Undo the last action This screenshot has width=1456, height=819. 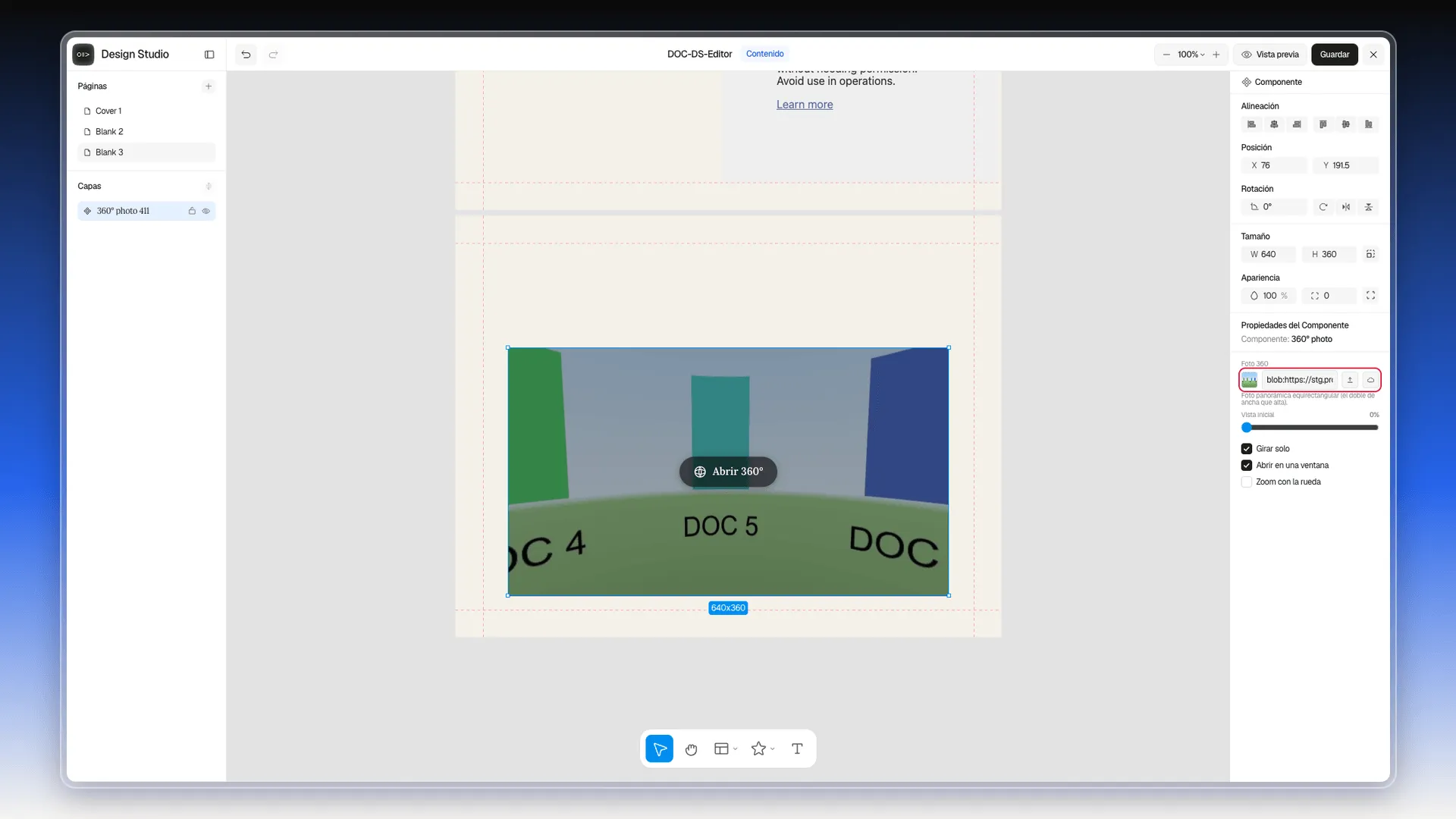(246, 55)
